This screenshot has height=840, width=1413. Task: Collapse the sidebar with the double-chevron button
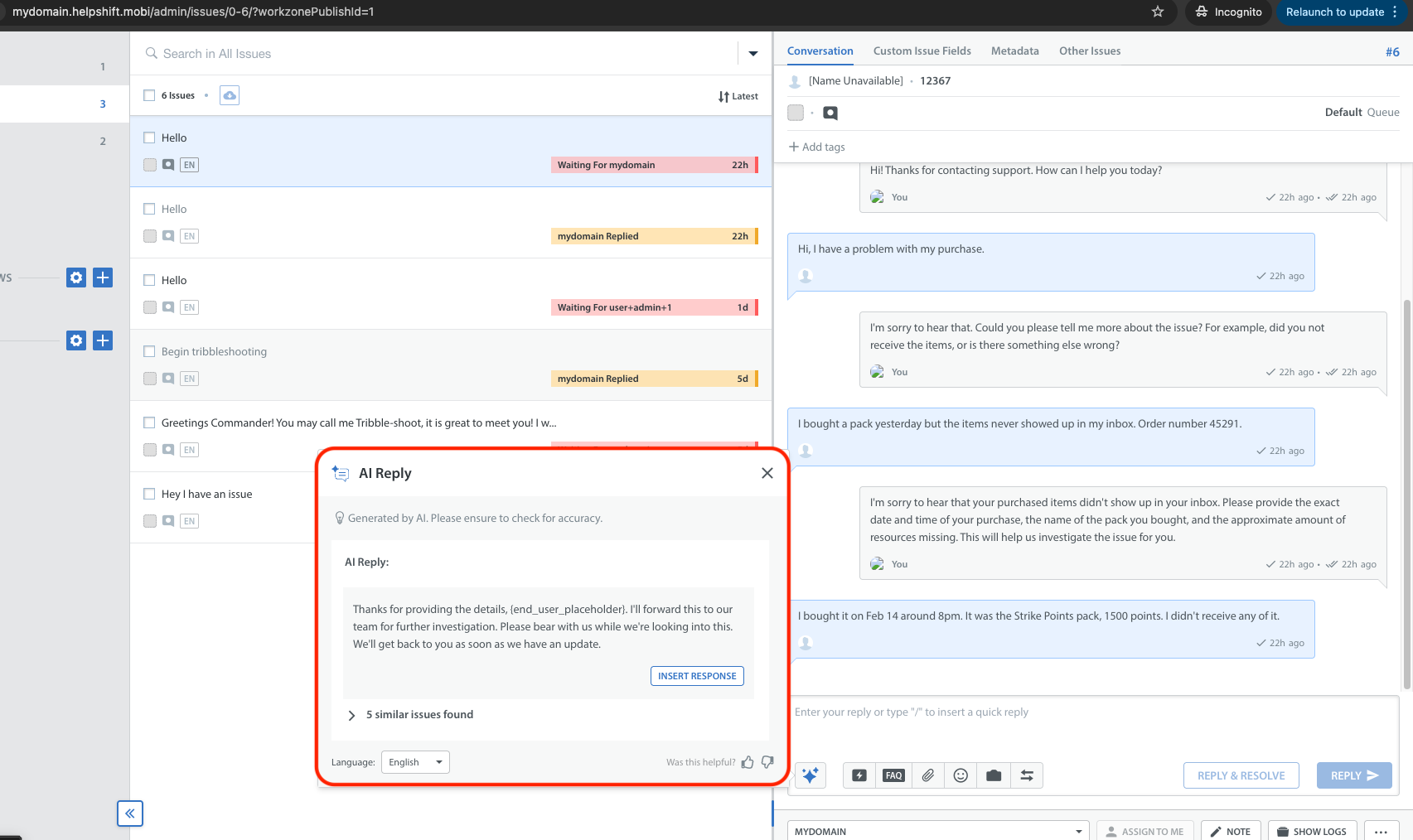tap(130, 813)
